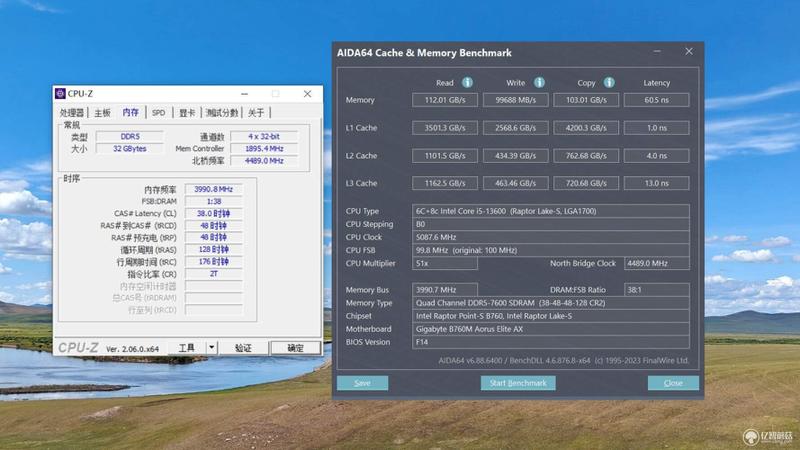Click the CPU Clock value 5087.6 MHz
The image size is (800, 450).
tap(551, 237)
